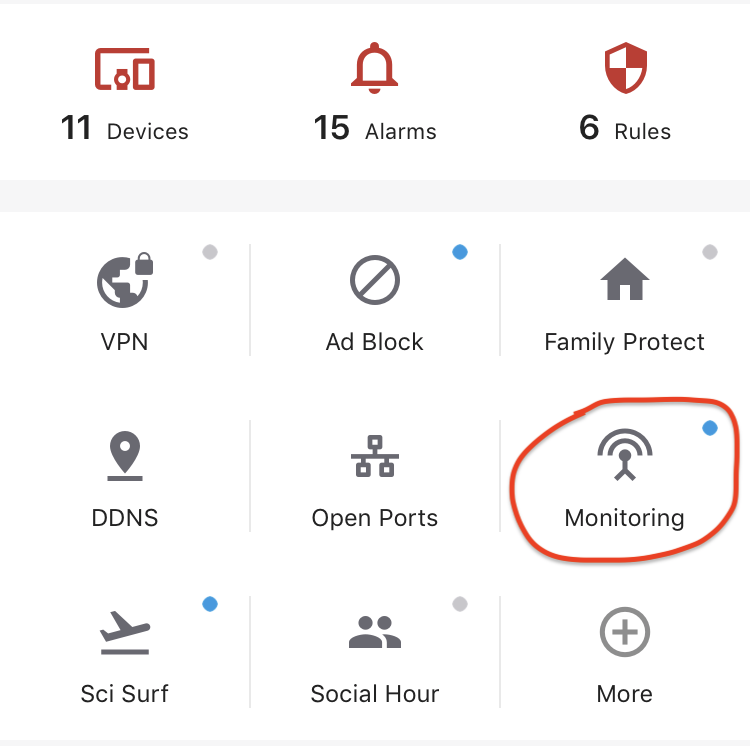The width and height of the screenshot is (750, 746).
Task: Open the VPN globe-lock icon
Action: tap(125, 280)
